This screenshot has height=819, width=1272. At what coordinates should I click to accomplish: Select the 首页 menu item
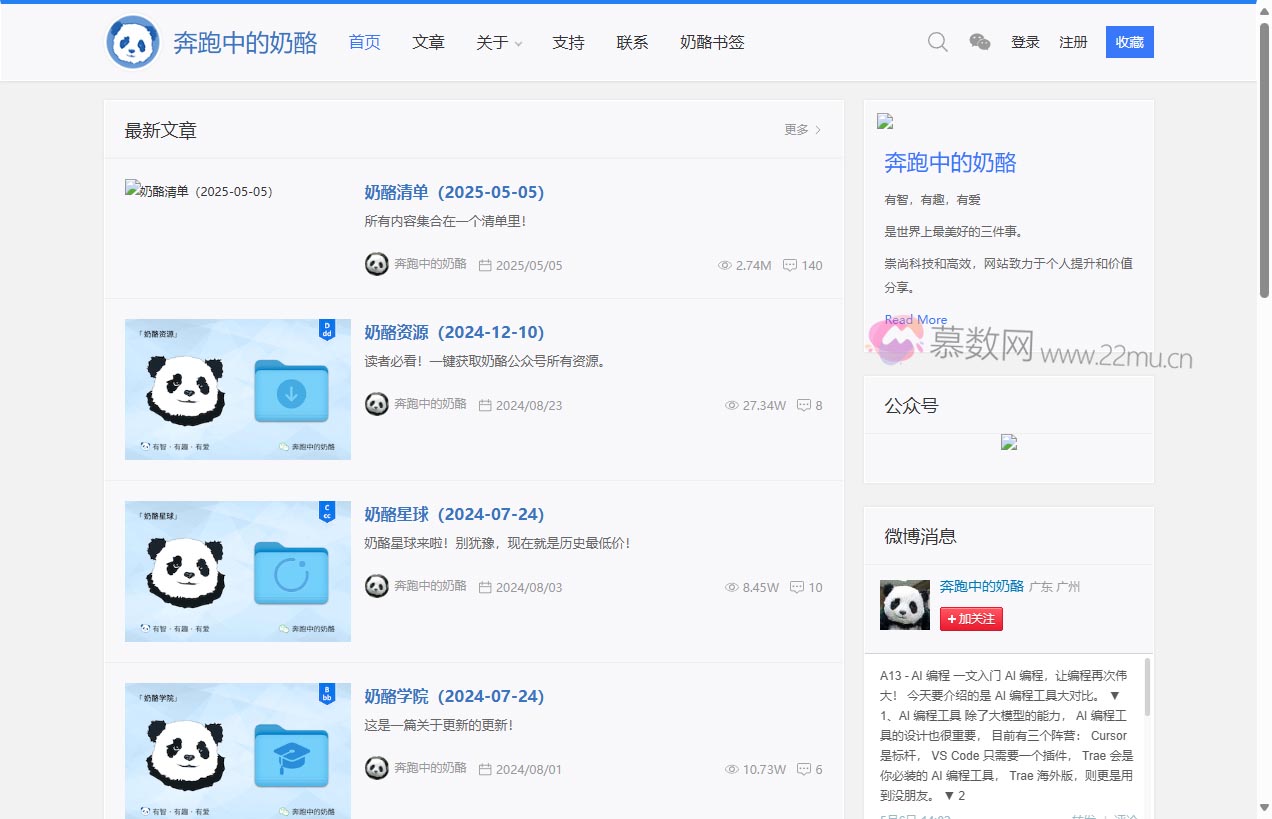pos(364,42)
